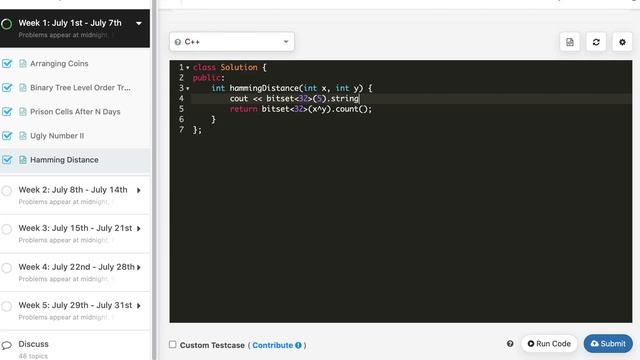Viewport: 640px width, 360px height.
Task: Click the Week 1 progress circle icon
Action: [x=7, y=24]
